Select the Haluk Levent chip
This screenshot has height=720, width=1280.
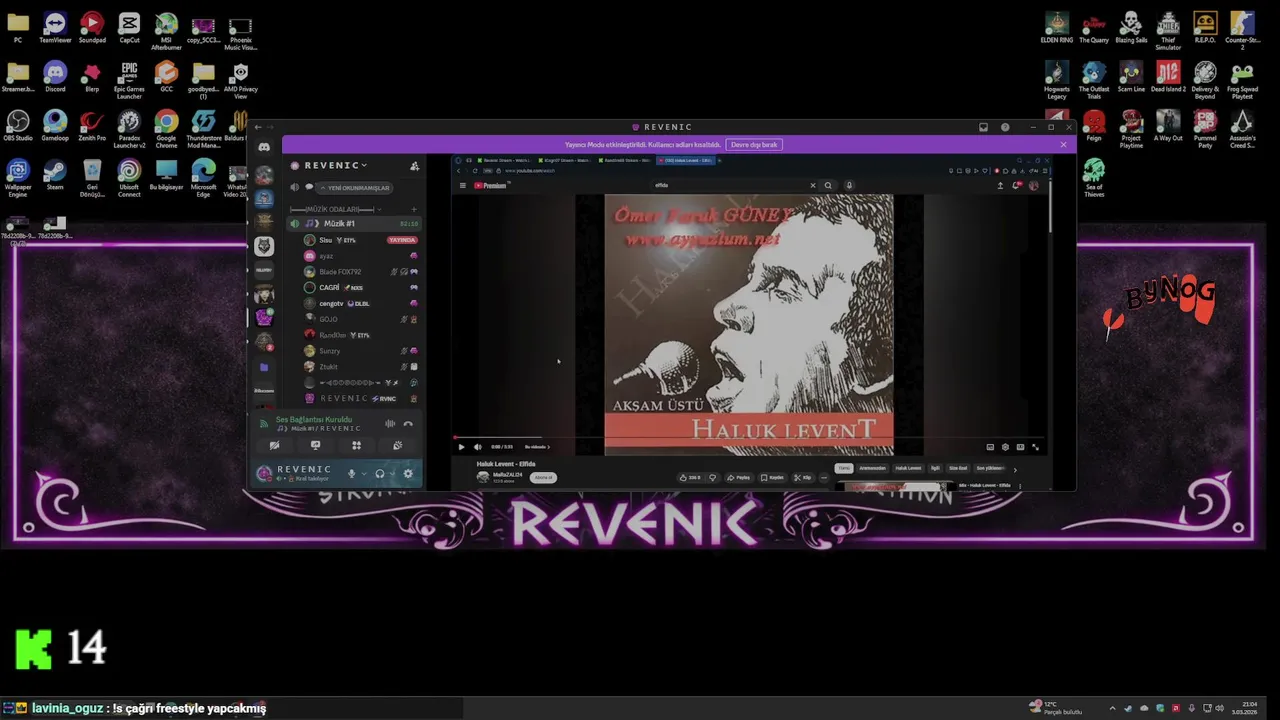908,468
